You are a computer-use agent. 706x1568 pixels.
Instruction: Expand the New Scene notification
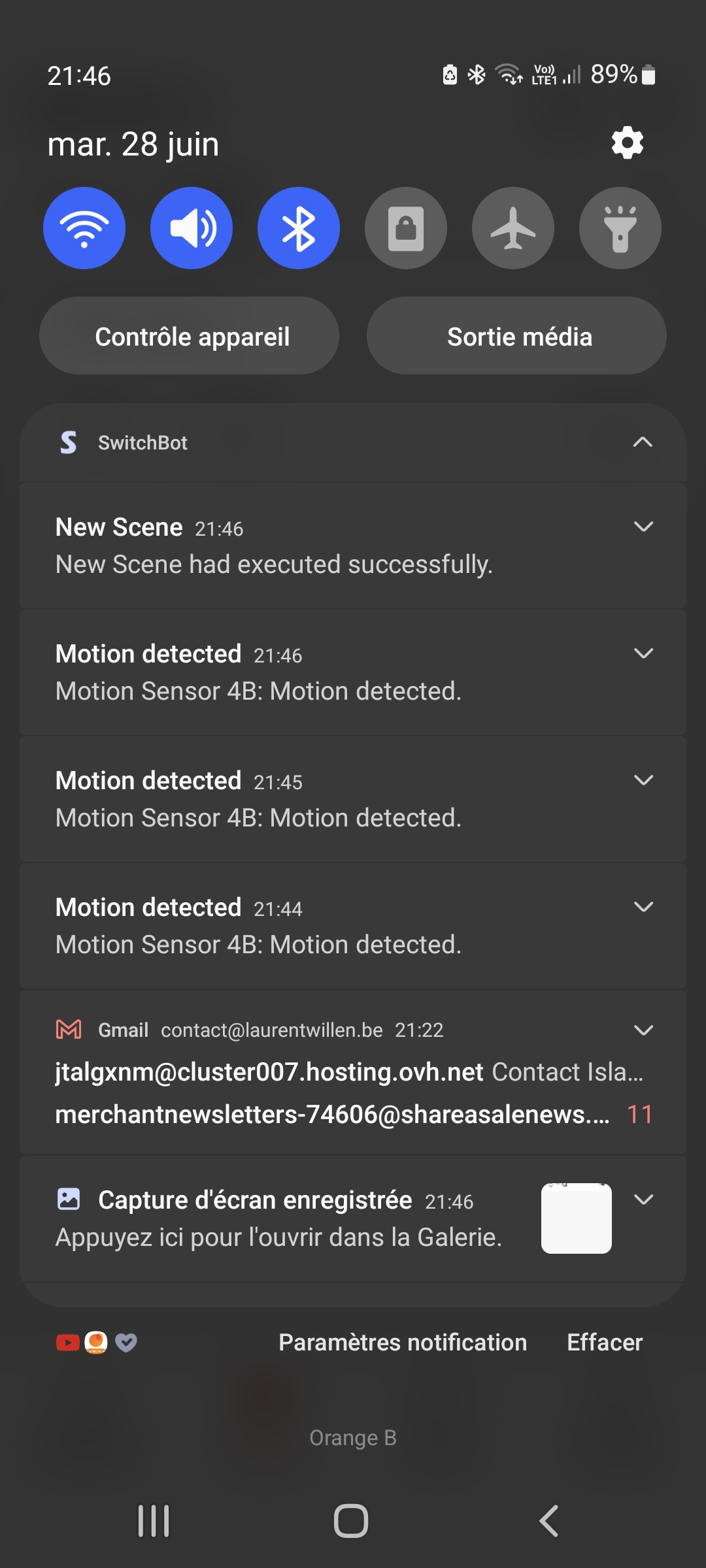pos(643,527)
